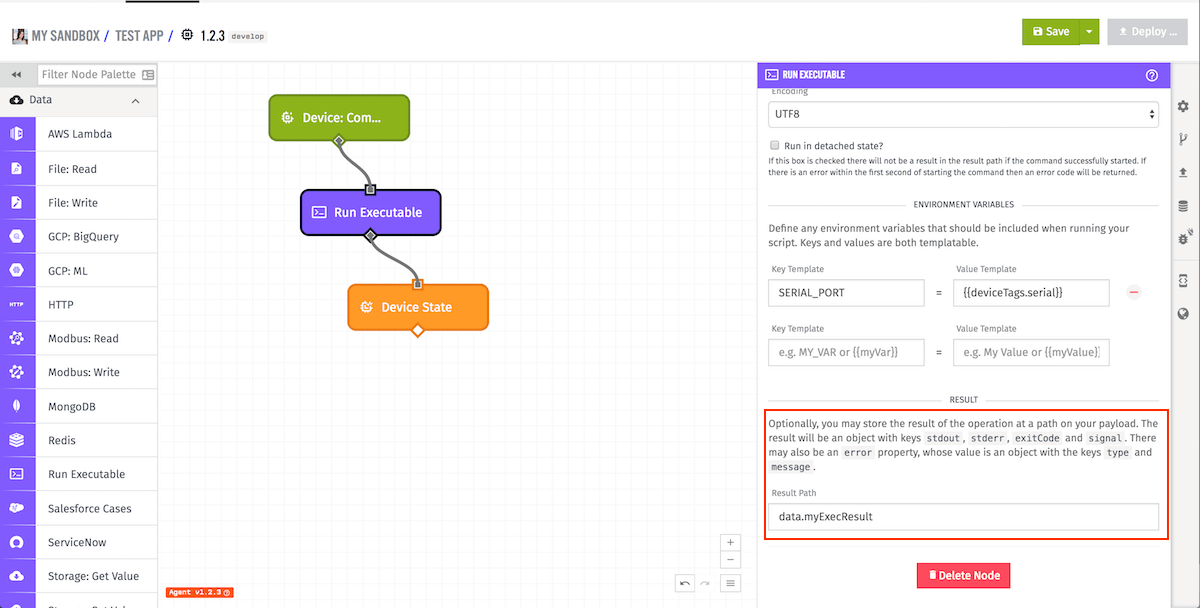The width and height of the screenshot is (1200, 608).
Task: Select the Run Executable canvas node
Action: (370, 212)
